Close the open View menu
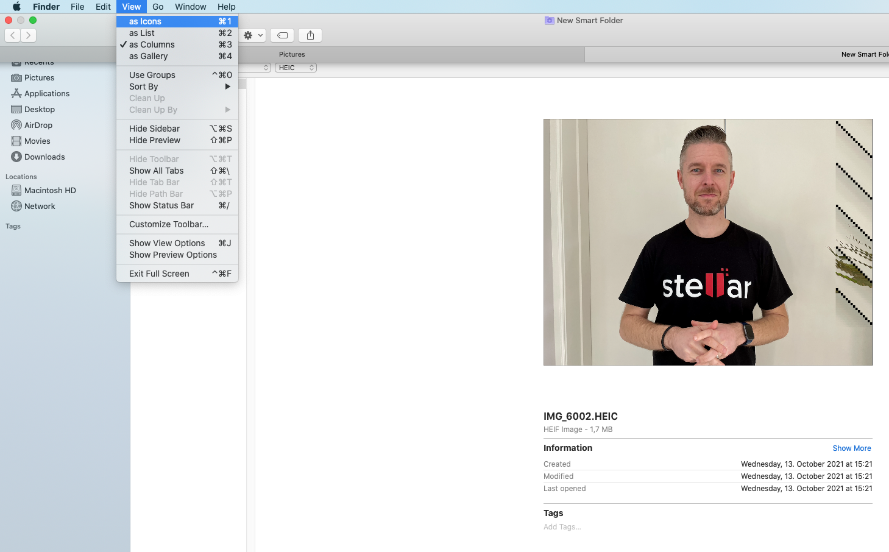 [x=132, y=7]
